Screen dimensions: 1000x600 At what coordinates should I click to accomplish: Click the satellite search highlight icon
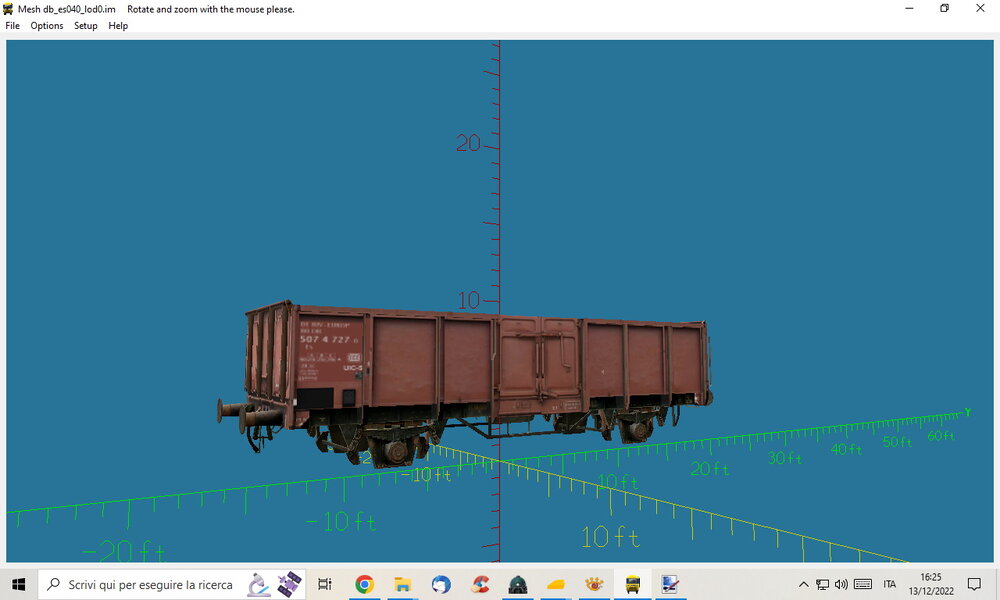point(289,584)
